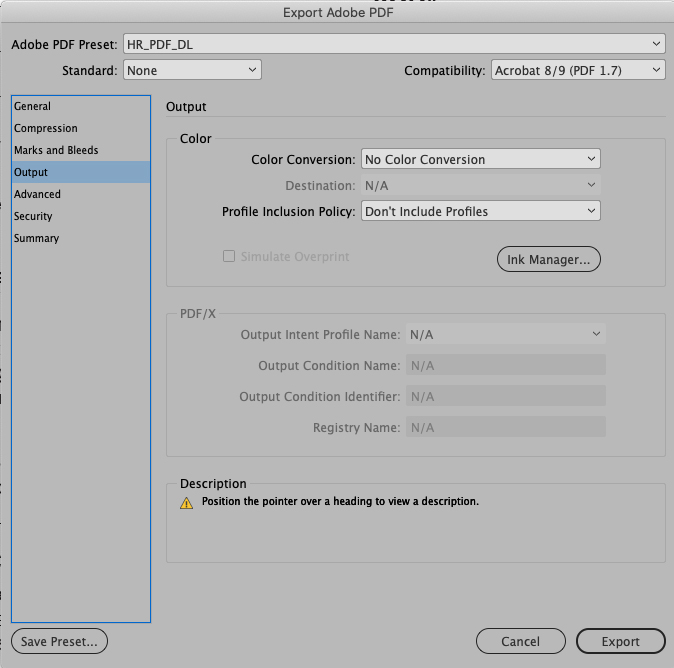Open the Ink Manager dialog
Viewport: 674px width, 668px height.
(548, 259)
